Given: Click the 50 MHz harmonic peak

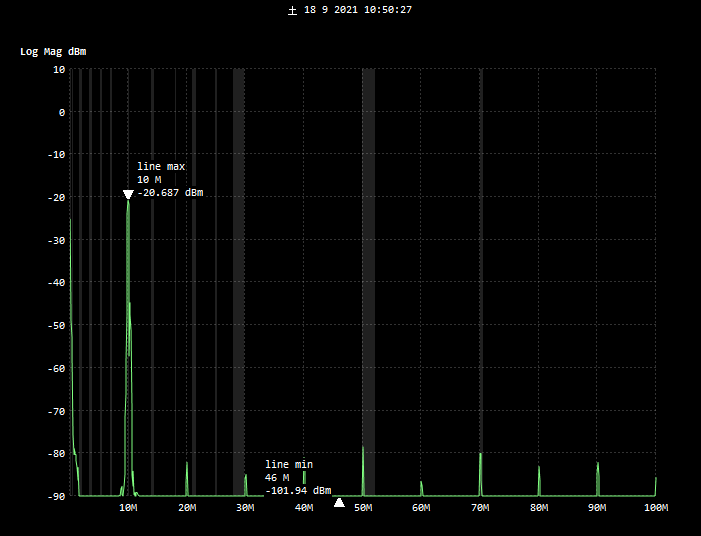Looking at the screenshot, I should pos(363,470).
